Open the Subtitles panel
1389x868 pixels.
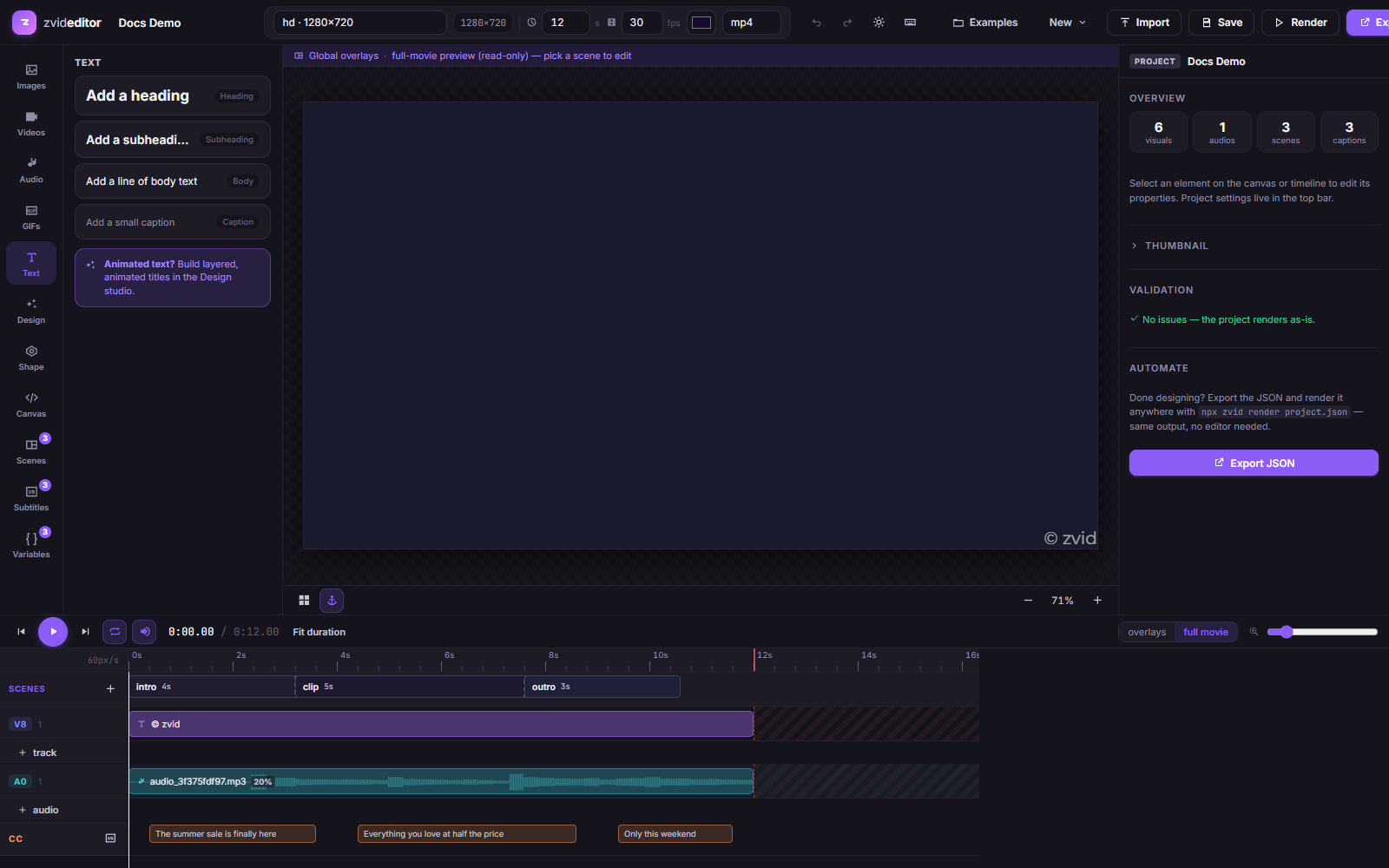pyautogui.click(x=31, y=498)
